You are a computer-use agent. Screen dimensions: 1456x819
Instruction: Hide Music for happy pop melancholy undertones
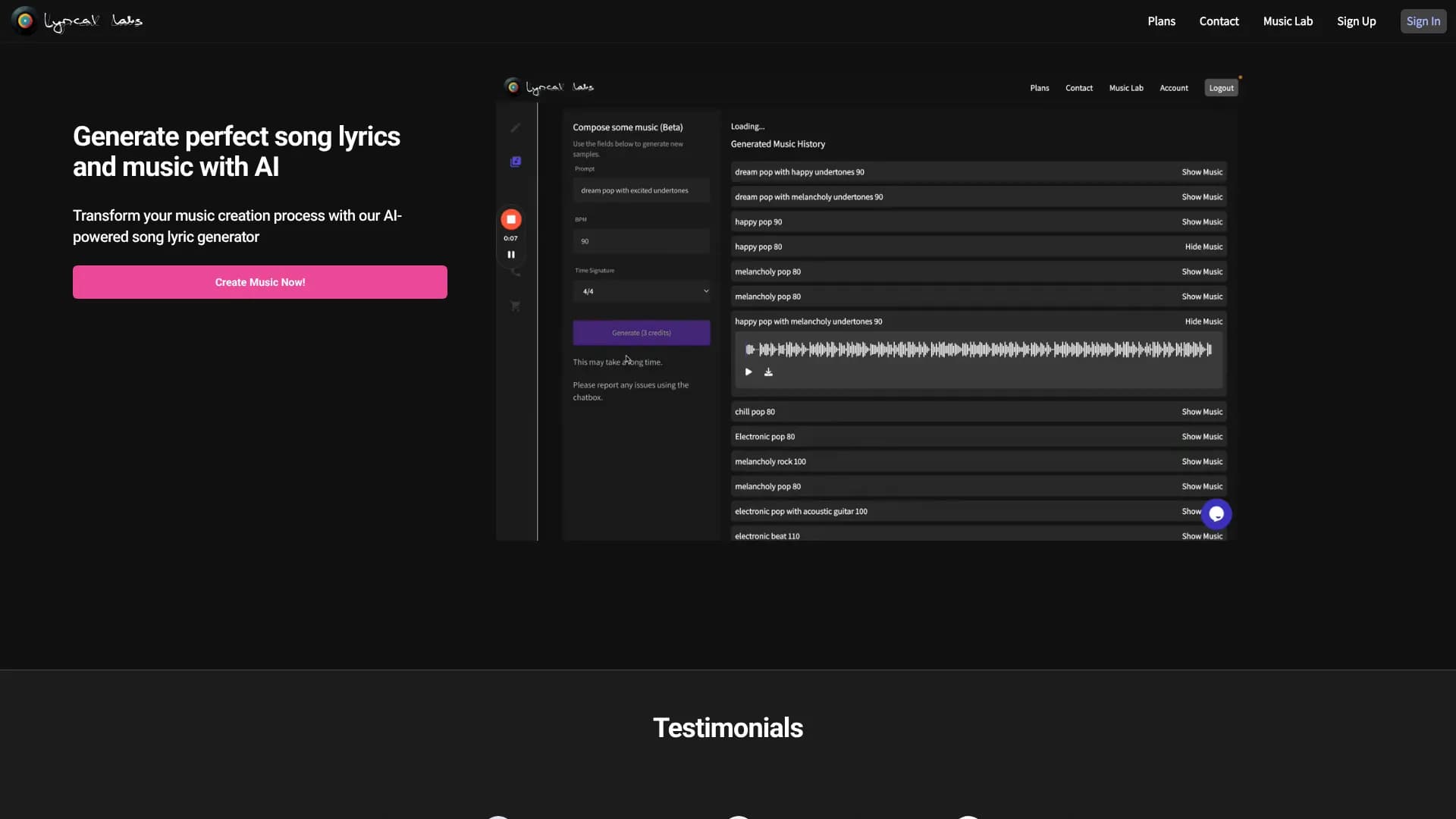point(1203,322)
